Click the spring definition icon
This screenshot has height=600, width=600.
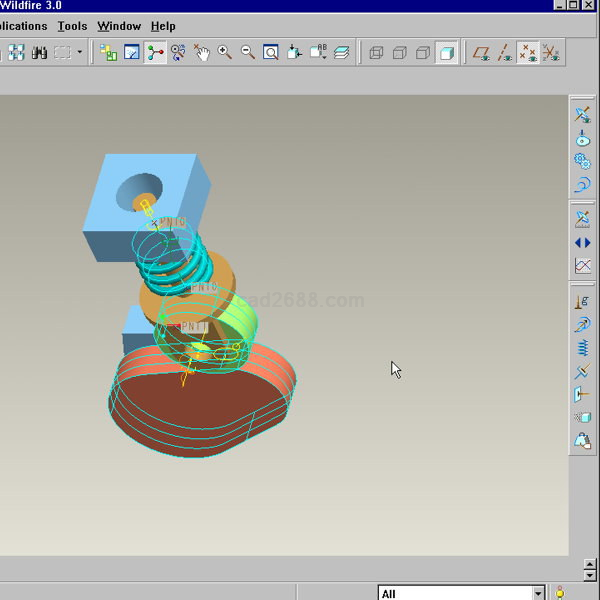(x=582, y=347)
